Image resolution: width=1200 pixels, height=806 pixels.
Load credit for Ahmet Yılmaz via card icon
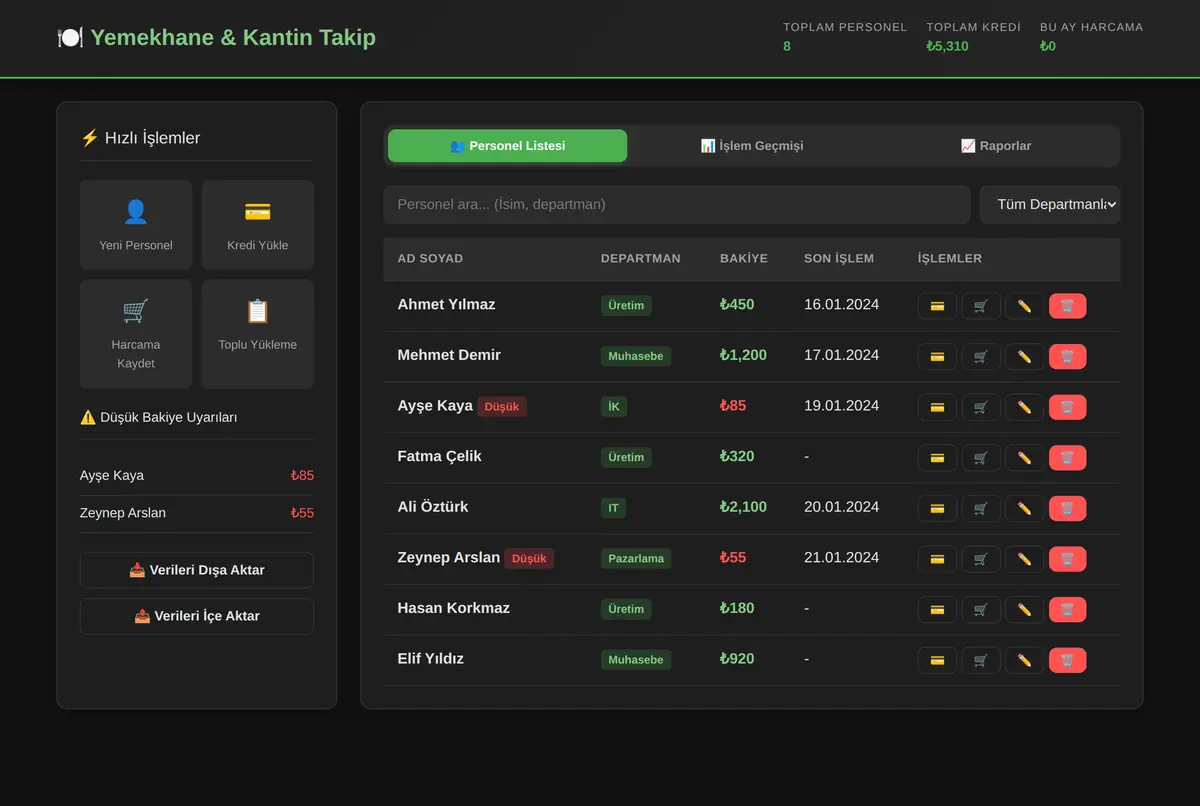pos(937,306)
